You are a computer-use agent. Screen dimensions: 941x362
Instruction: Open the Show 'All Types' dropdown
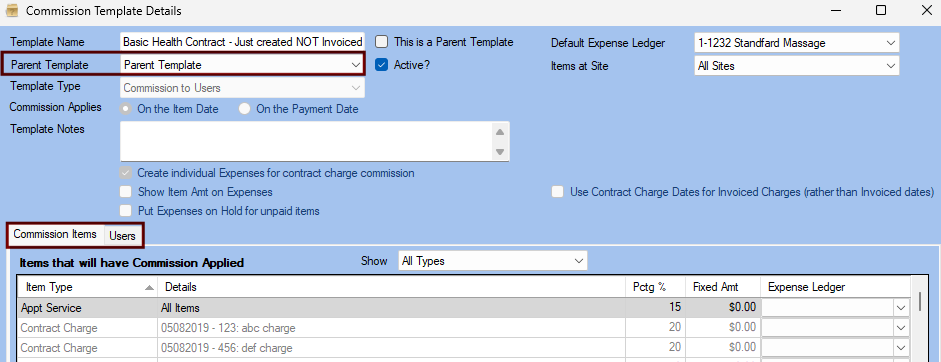coord(579,261)
